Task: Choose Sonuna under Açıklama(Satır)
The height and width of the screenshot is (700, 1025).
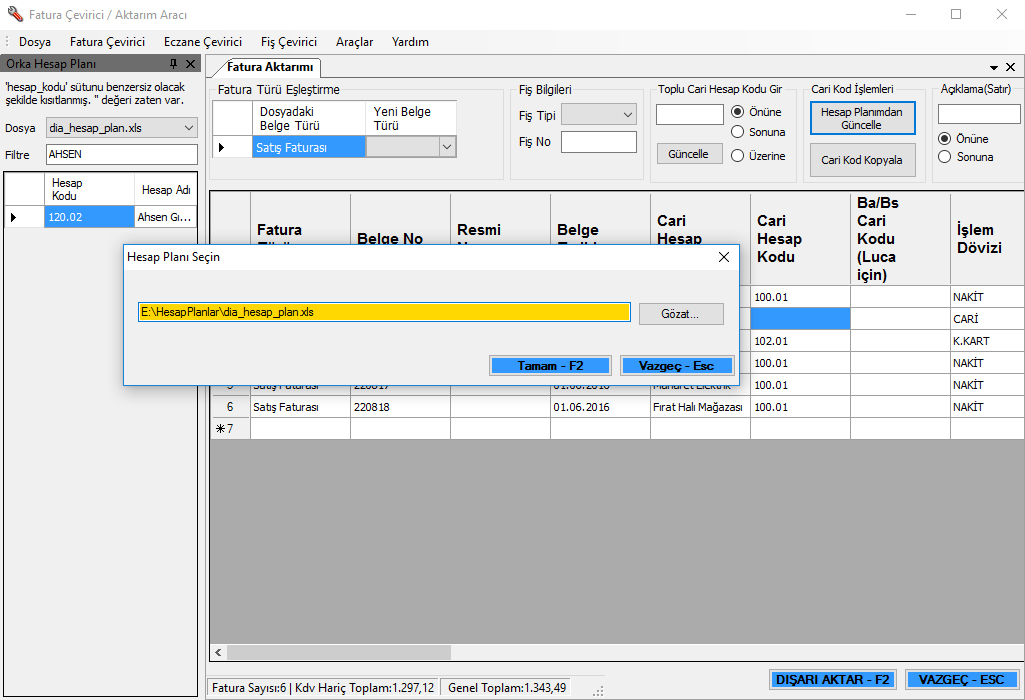Action: (945, 157)
